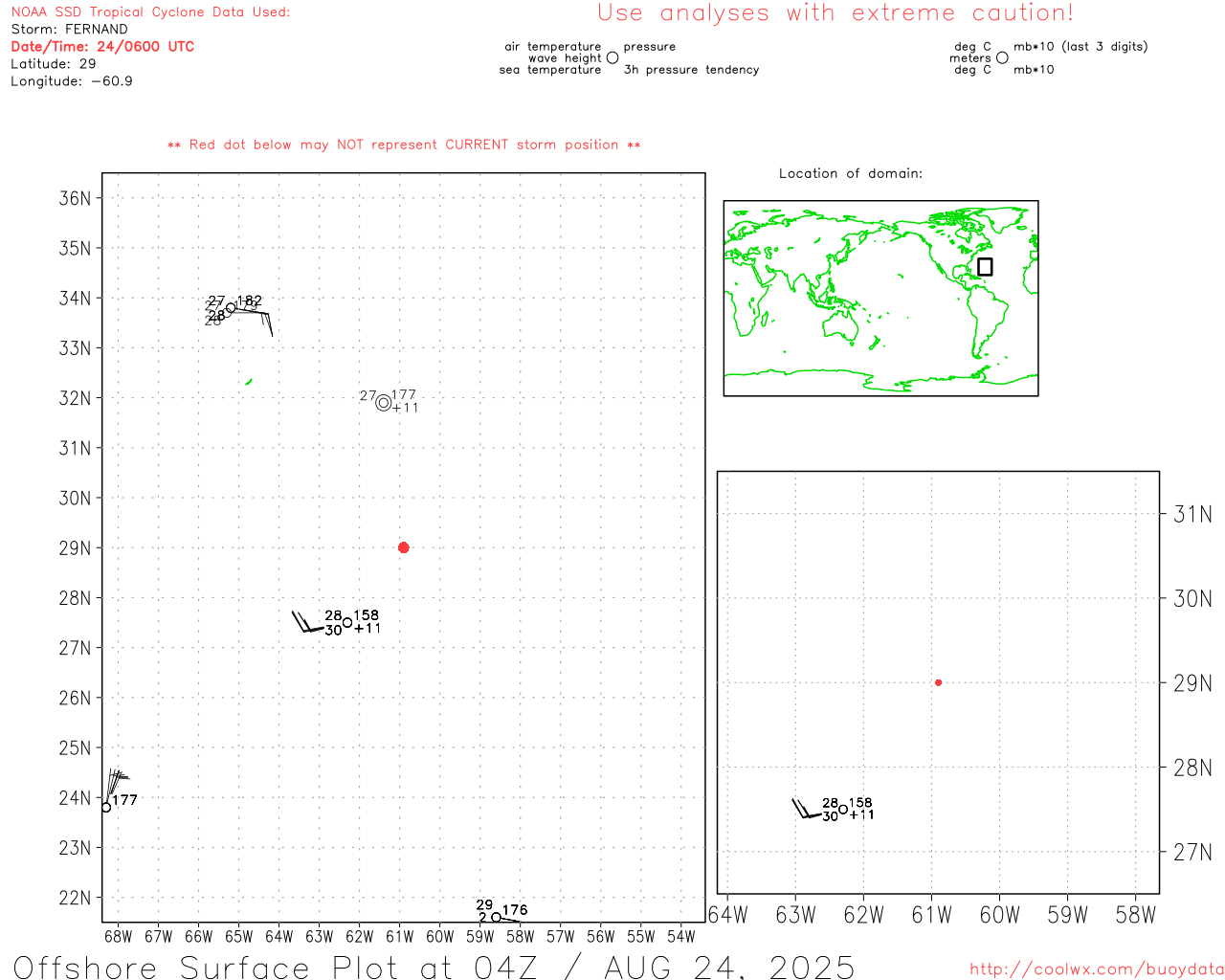Click the red storm dot in zoomed map

coord(938,682)
